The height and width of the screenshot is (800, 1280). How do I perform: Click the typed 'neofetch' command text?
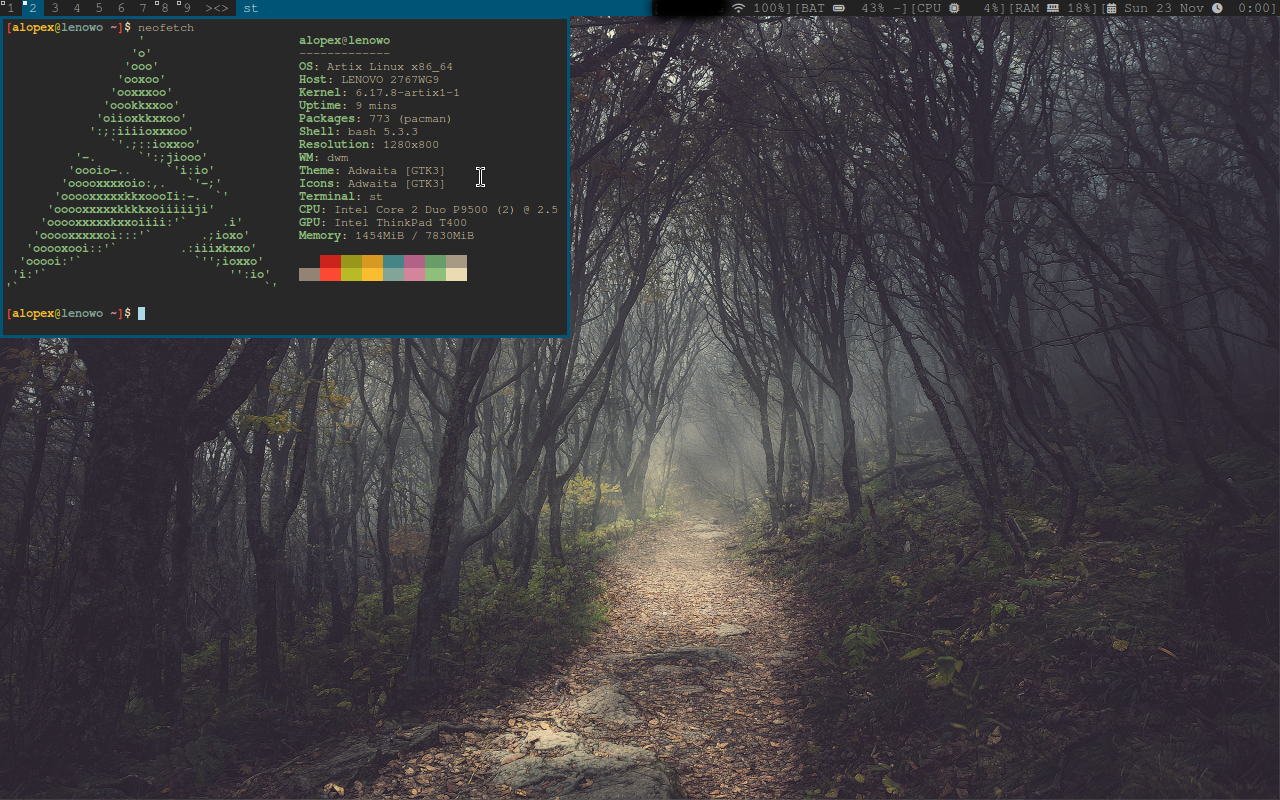click(166, 28)
